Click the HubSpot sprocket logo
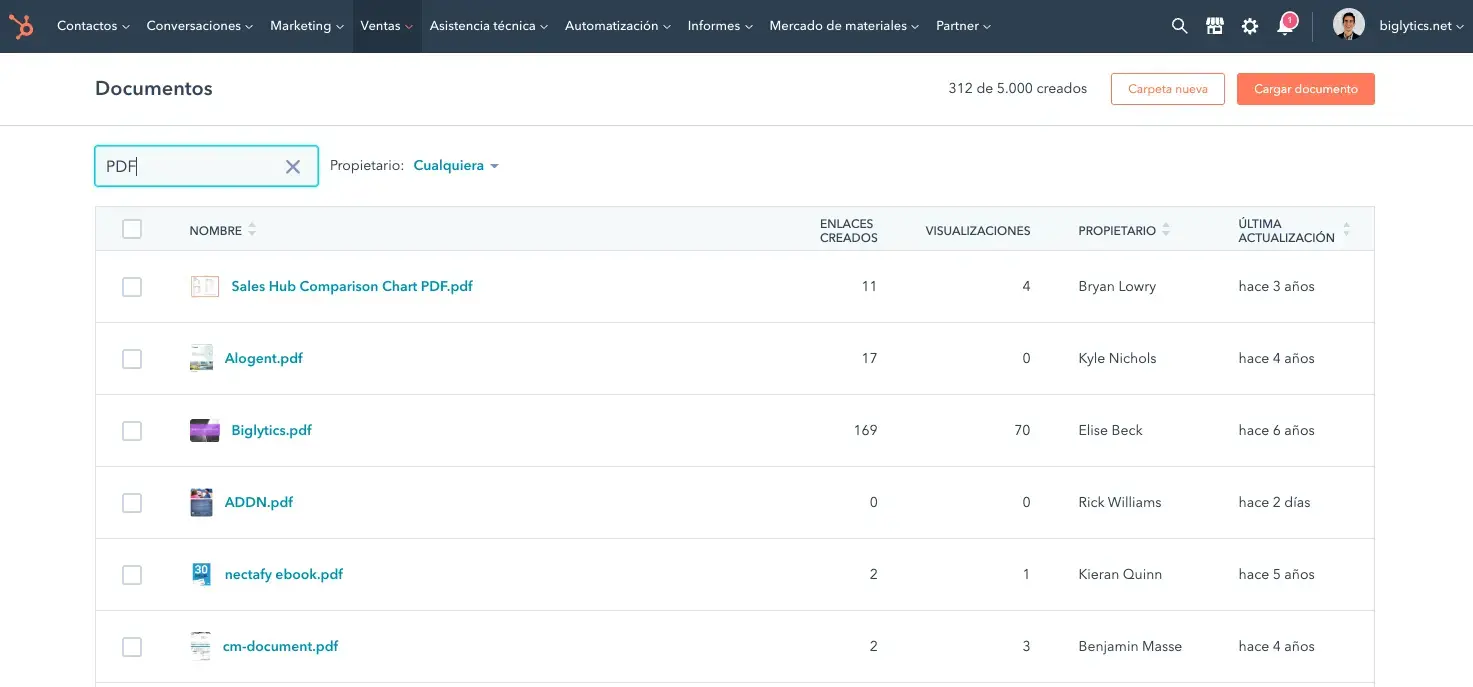The width and height of the screenshot is (1473, 687). pyautogui.click(x=21, y=26)
